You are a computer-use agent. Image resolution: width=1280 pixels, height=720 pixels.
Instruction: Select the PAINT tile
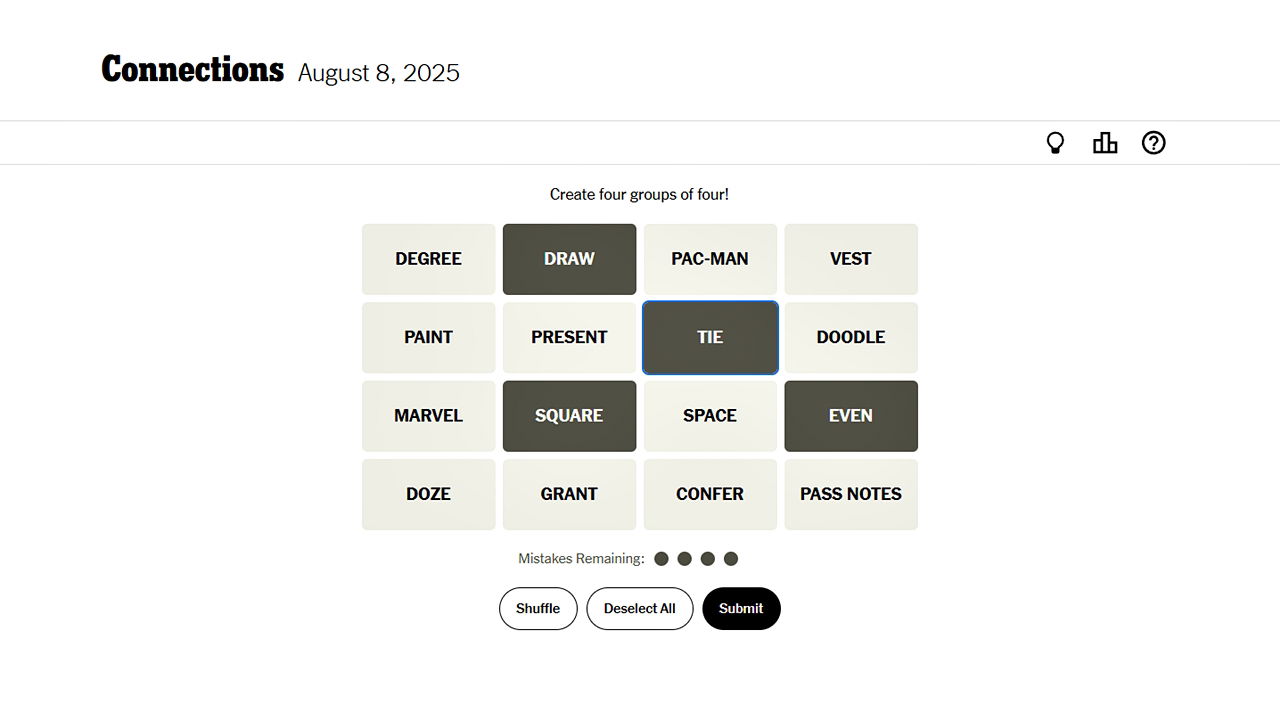tap(428, 338)
